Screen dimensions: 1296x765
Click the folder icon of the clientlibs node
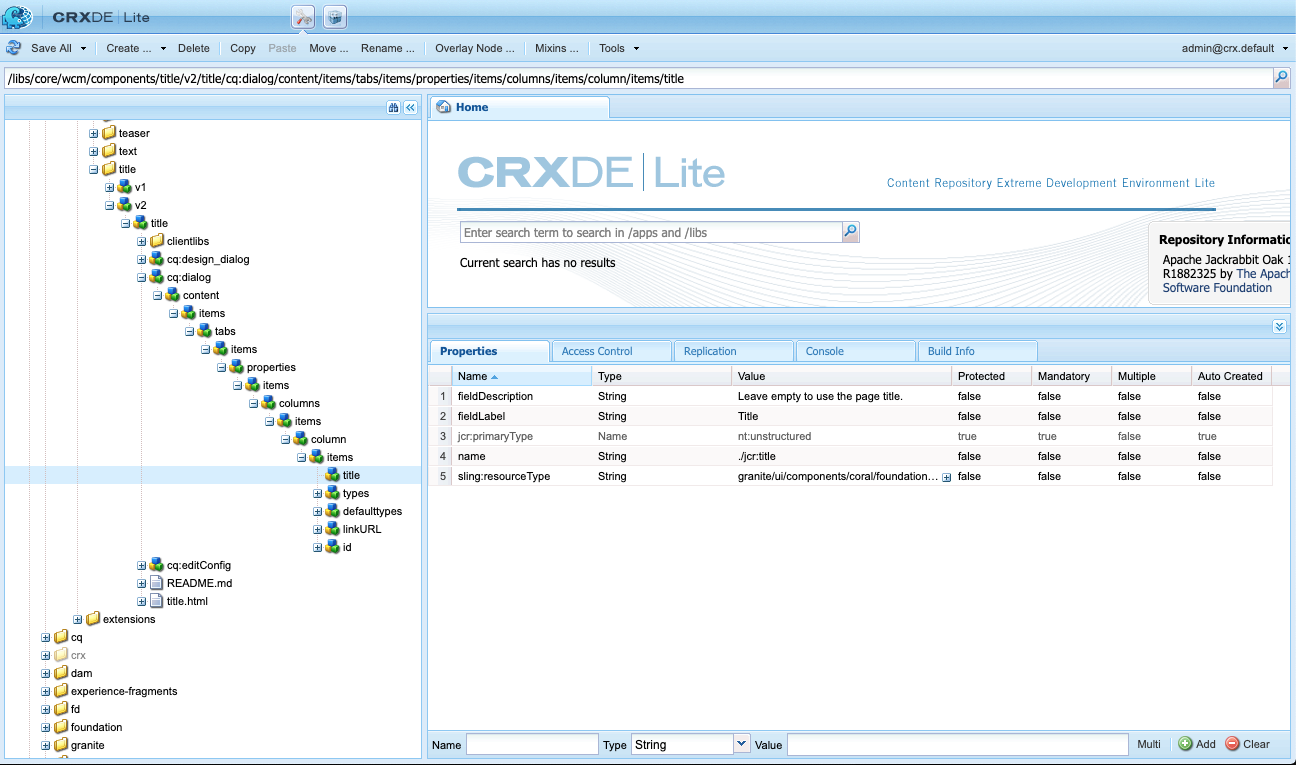(x=157, y=241)
